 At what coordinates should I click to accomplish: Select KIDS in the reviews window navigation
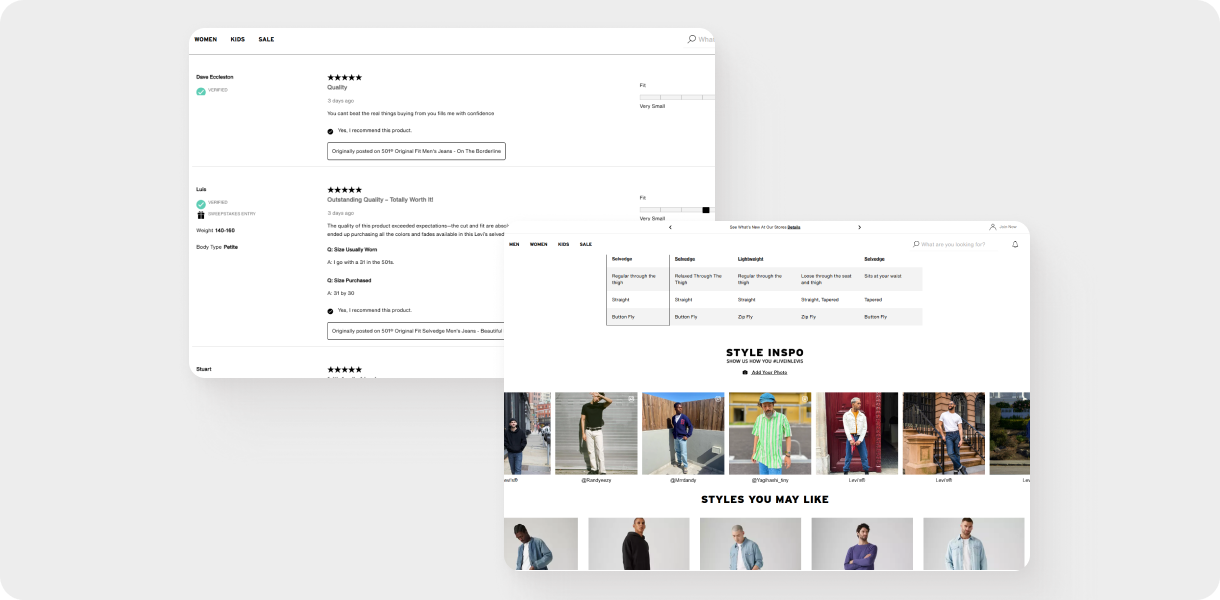pyautogui.click(x=238, y=39)
